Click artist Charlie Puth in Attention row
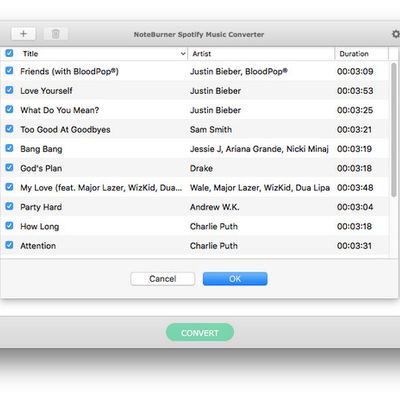Image resolution: width=400 pixels, height=400 pixels. coord(214,246)
